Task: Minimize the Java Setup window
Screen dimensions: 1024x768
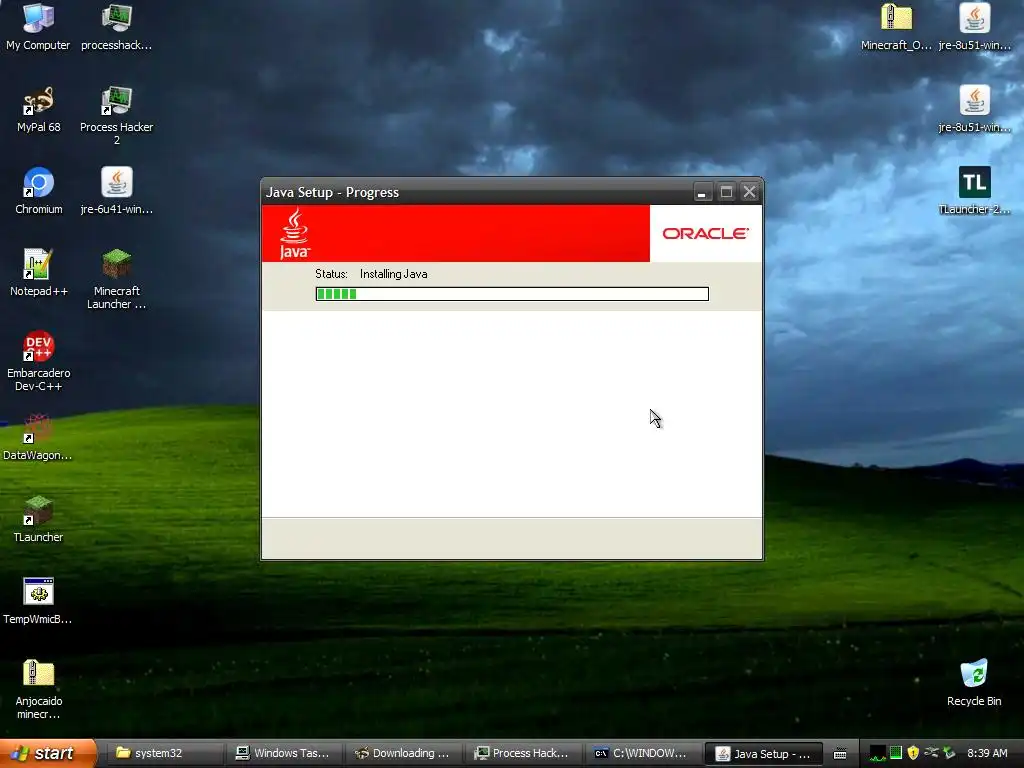Action: pos(702,192)
